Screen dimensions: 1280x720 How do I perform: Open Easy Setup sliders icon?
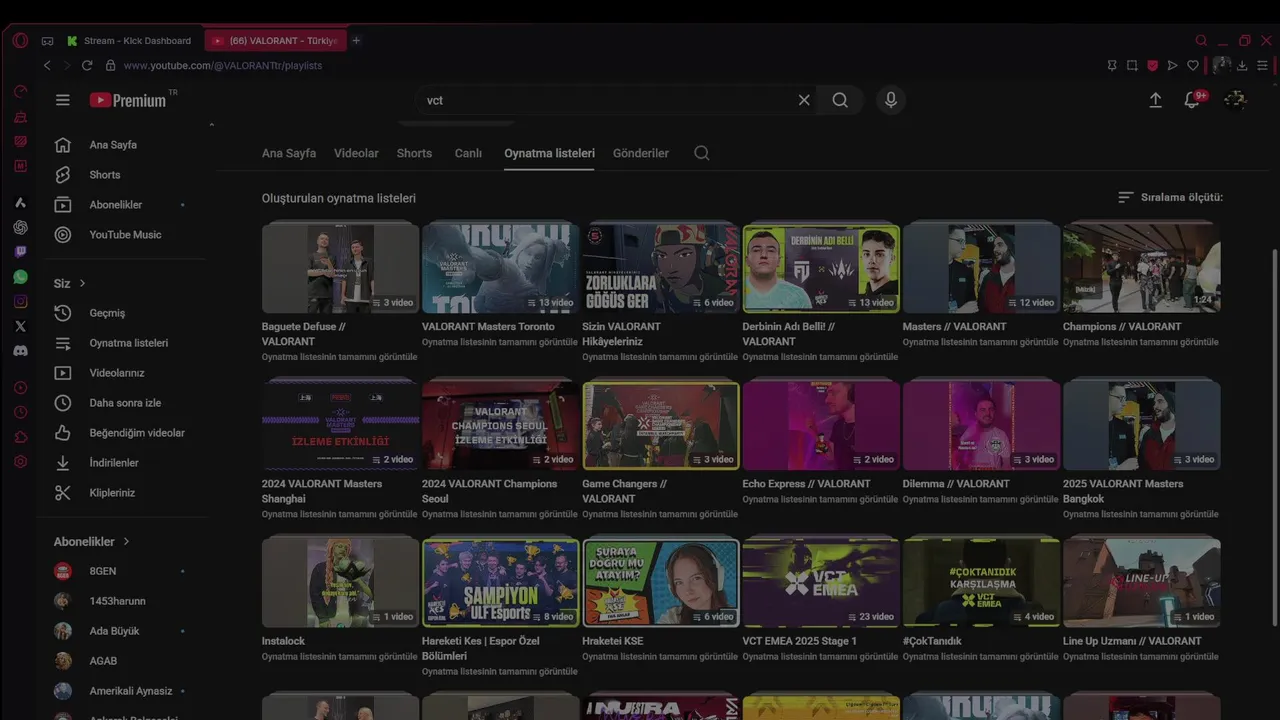point(1262,65)
